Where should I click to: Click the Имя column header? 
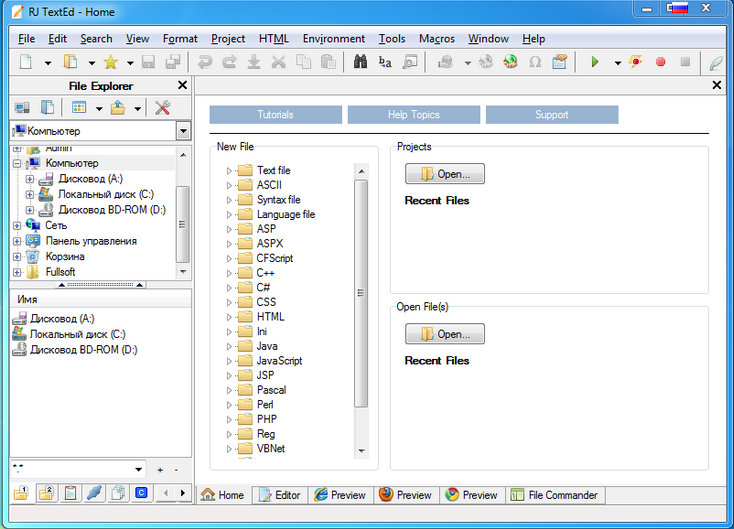[x=100, y=300]
